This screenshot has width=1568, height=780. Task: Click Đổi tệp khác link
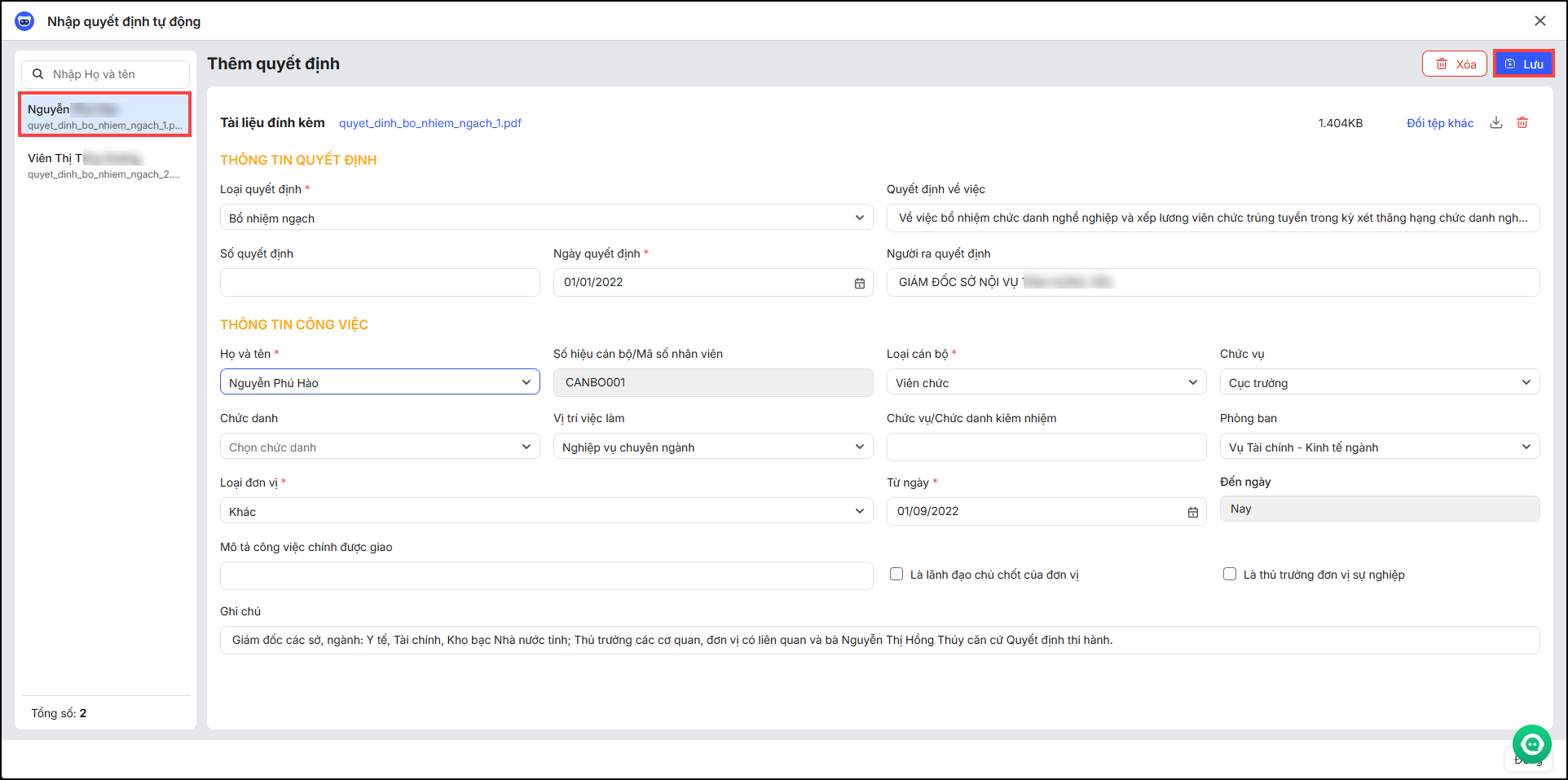1439,123
